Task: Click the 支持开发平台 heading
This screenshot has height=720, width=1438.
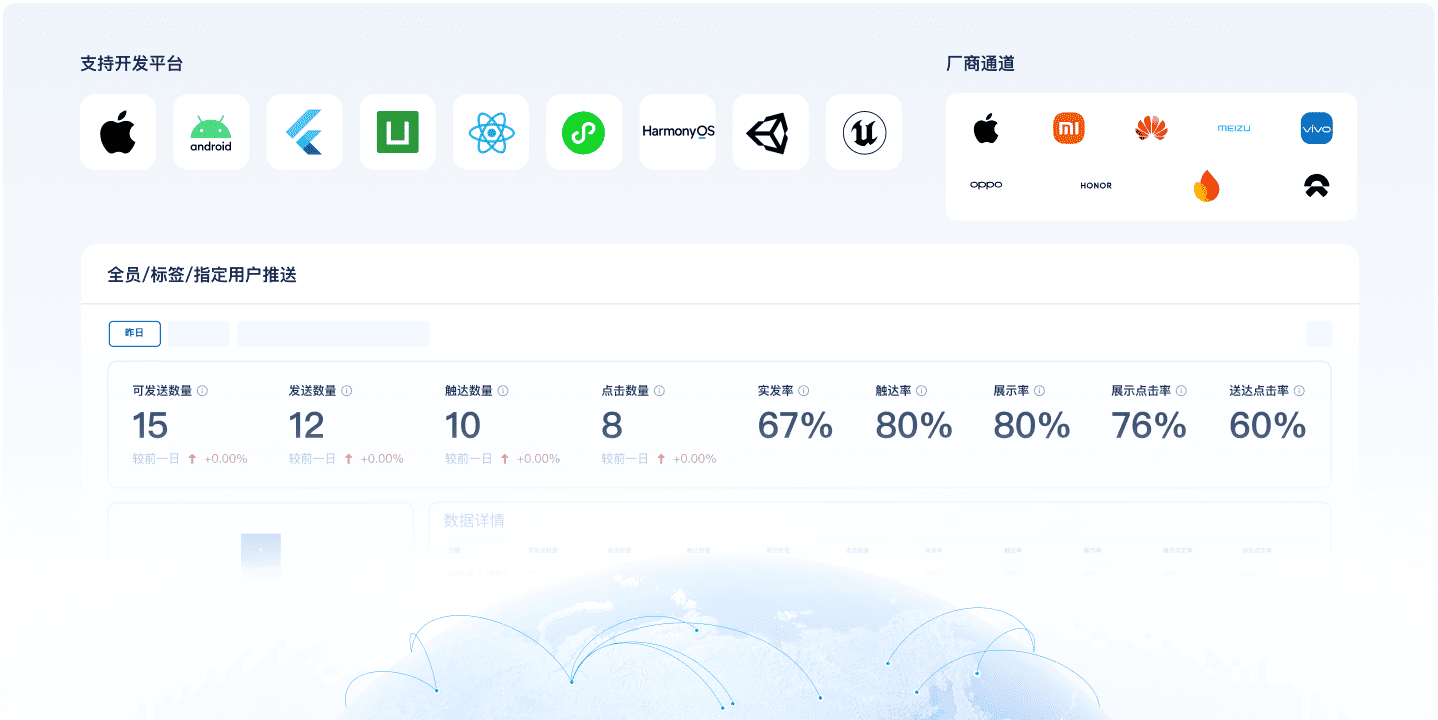Action: pyautogui.click(x=131, y=63)
